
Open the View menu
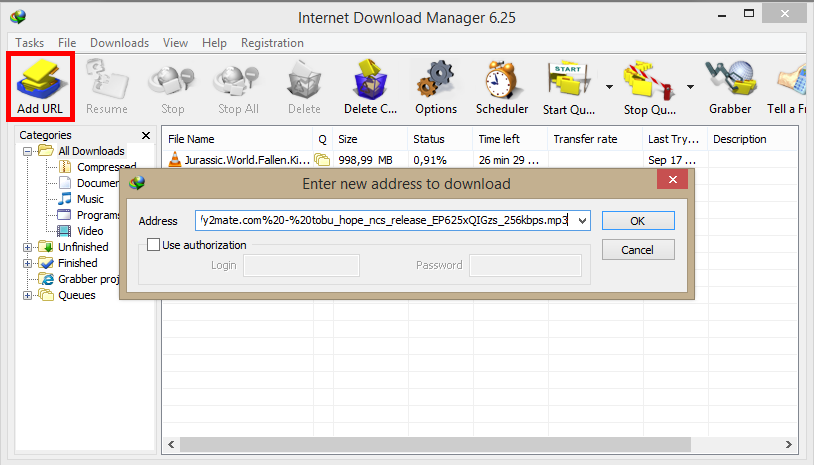pos(175,43)
